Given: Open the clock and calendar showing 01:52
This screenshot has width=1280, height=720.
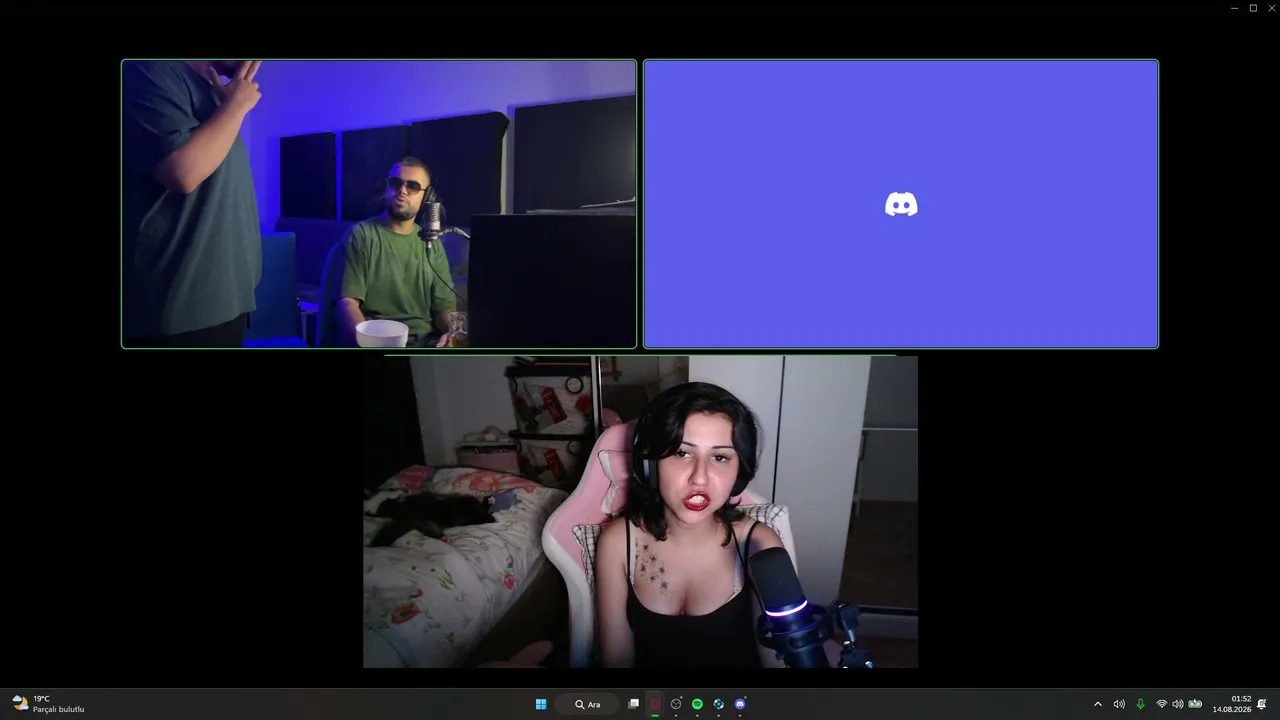Looking at the screenshot, I should pyautogui.click(x=1232, y=704).
